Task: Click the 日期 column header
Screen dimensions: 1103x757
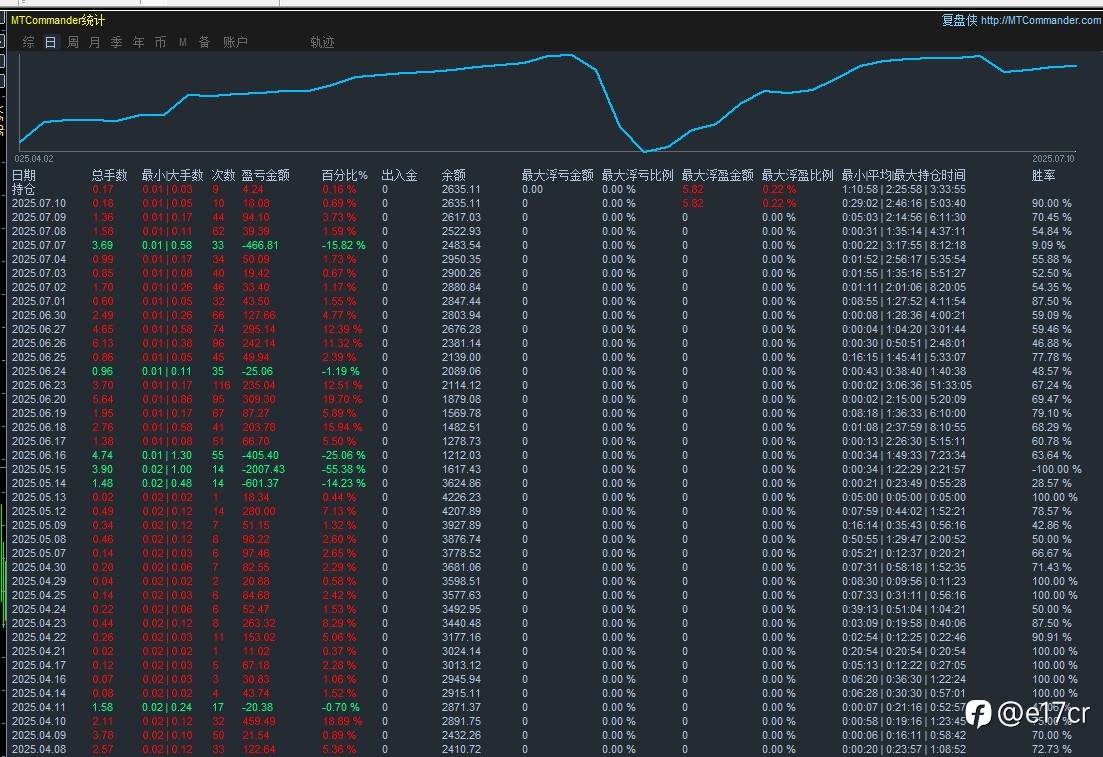Action: pos(23,175)
